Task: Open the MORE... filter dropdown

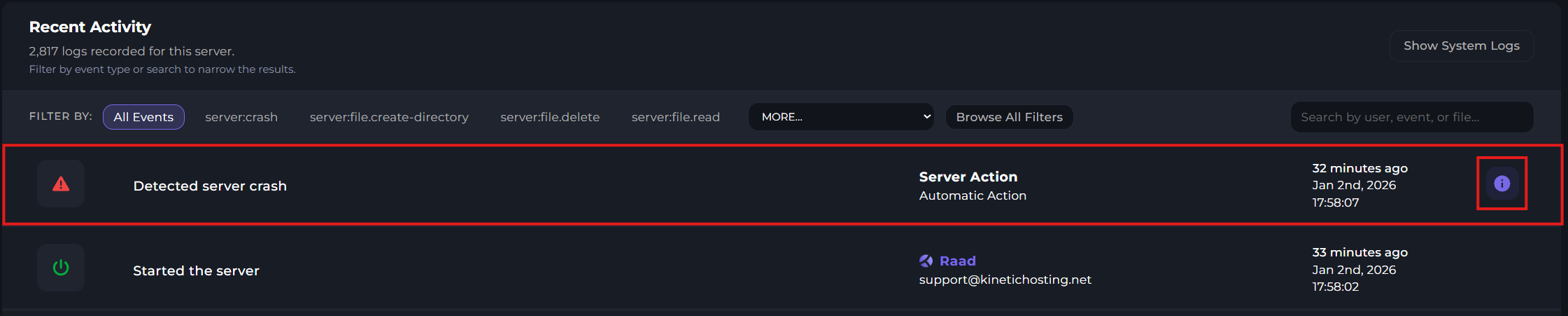Action: [841, 117]
